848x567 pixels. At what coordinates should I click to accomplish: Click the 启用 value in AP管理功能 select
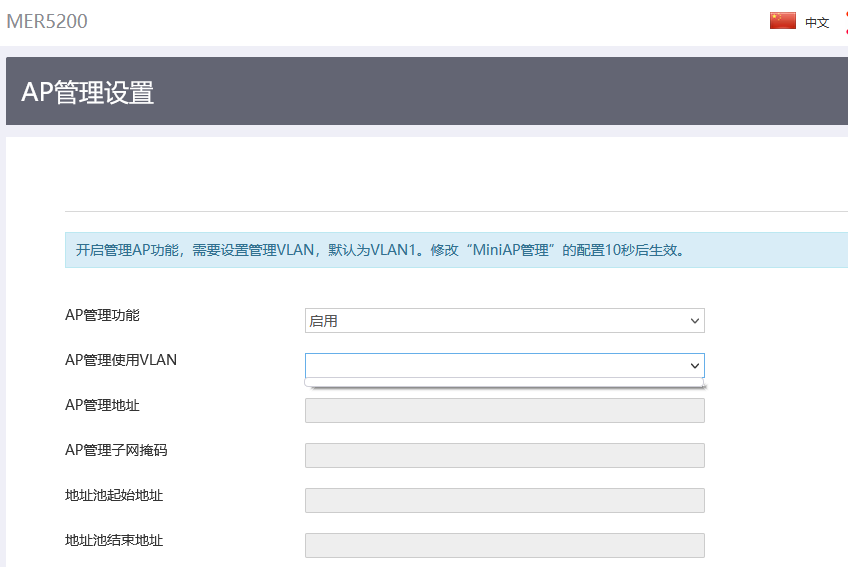[324, 321]
